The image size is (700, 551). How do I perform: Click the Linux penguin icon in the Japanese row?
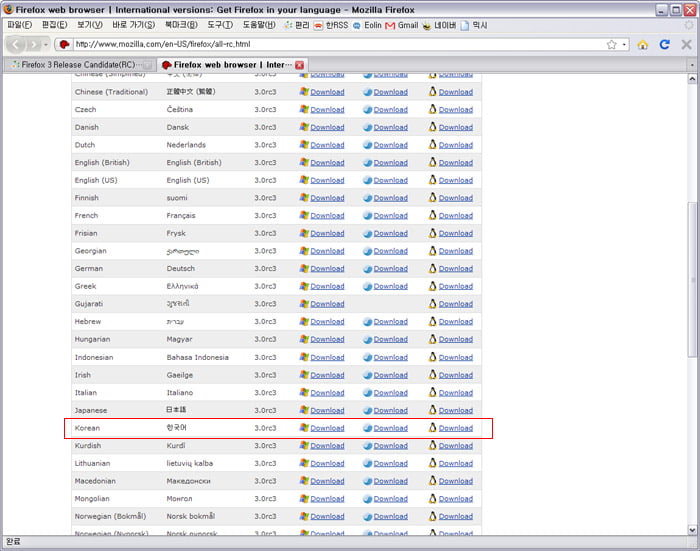click(x=432, y=409)
